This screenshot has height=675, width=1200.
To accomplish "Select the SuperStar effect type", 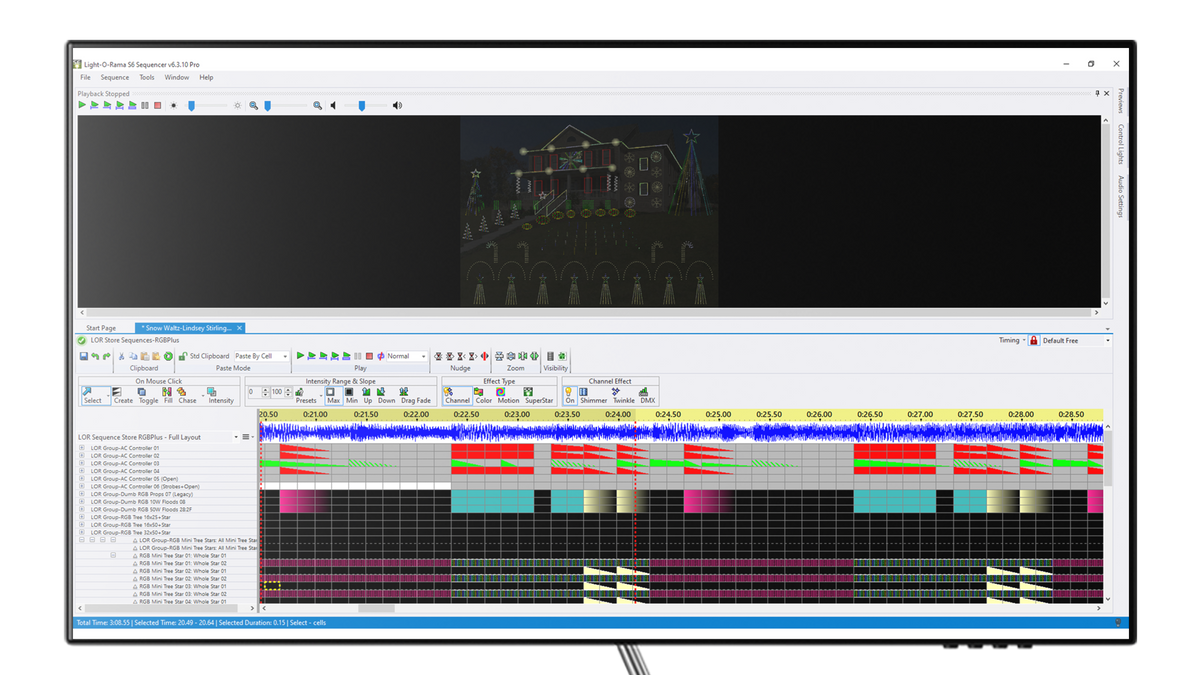I will click(539, 395).
